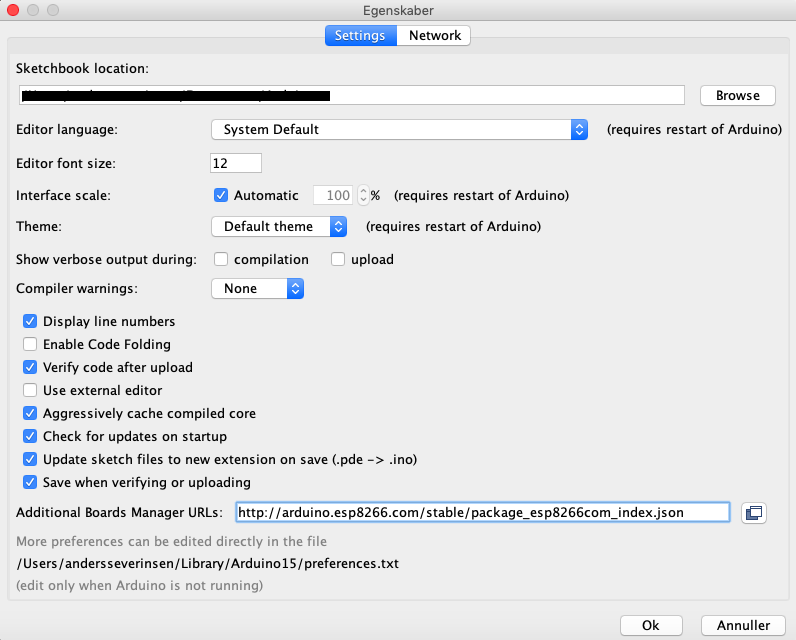Click the Sketchbook location path field
This screenshot has height=640, width=796.
coord(352,95)
